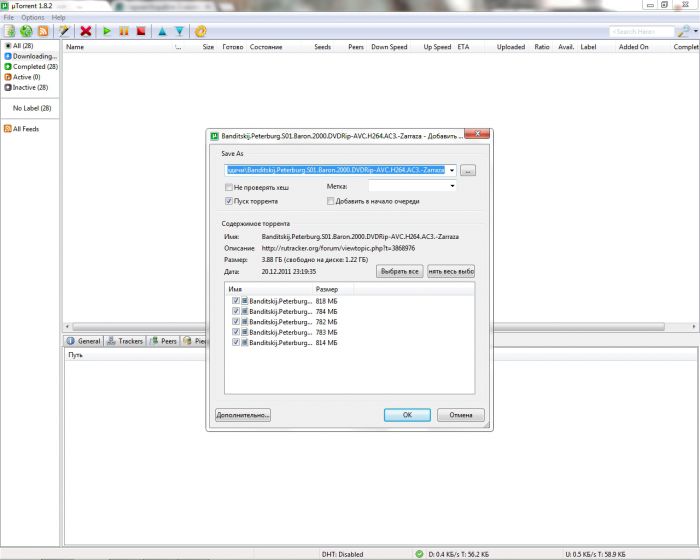Click Add Torrent from URL globe icon
This screenshot has width=700, height=560.
tap(26, 31)
